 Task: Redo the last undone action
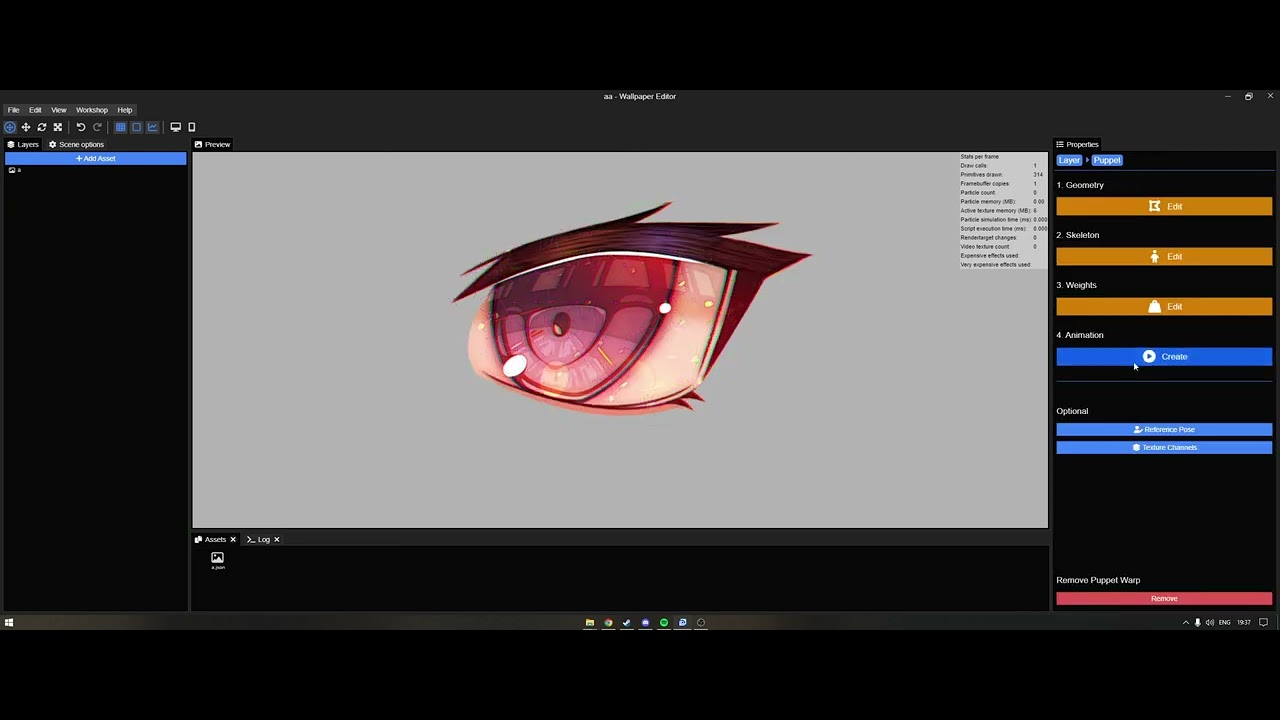coord(97,127)
